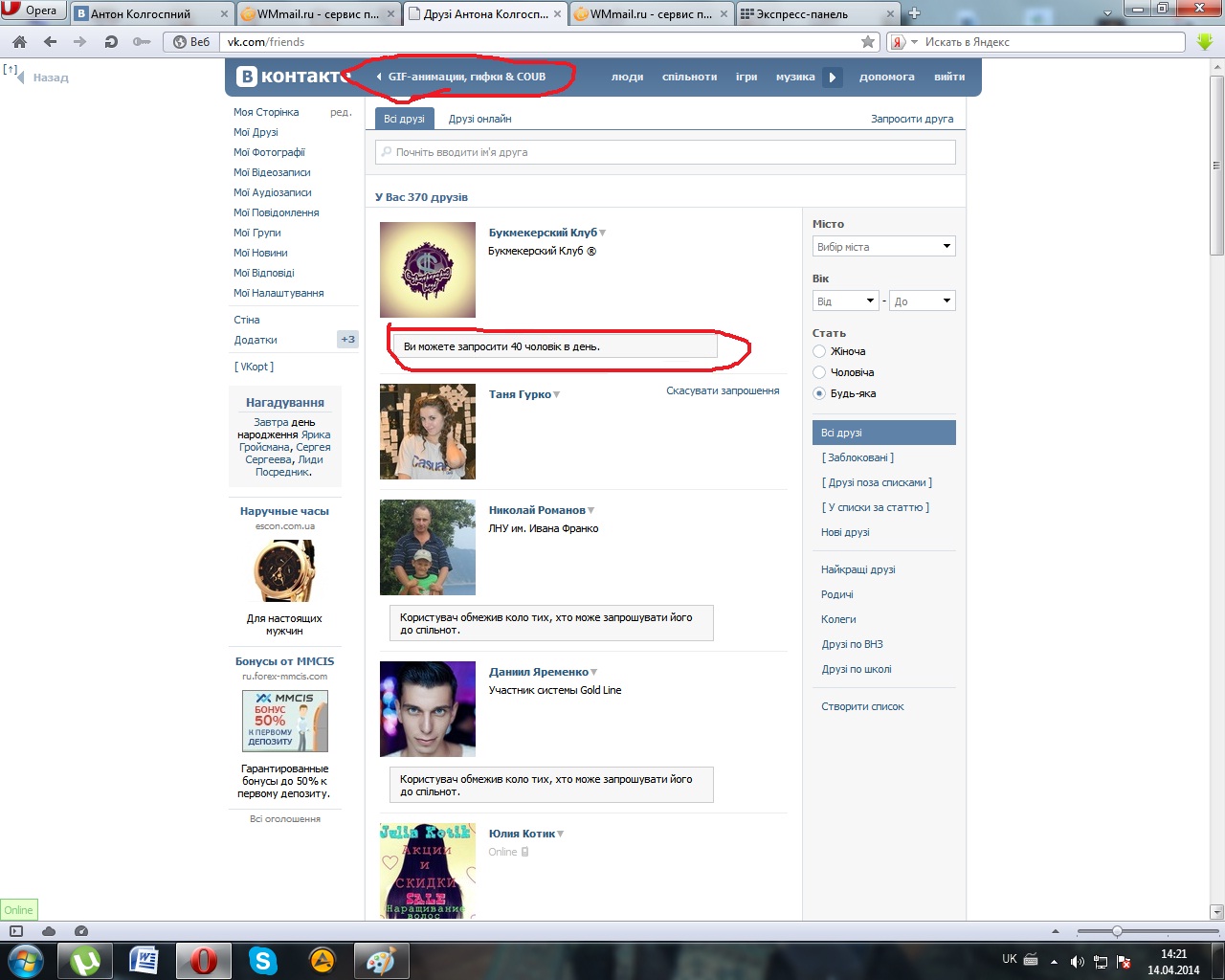Viewport: 1225px width, 980px height.
Task: Open Мої Налаштування in left menu
Action: 278,293
